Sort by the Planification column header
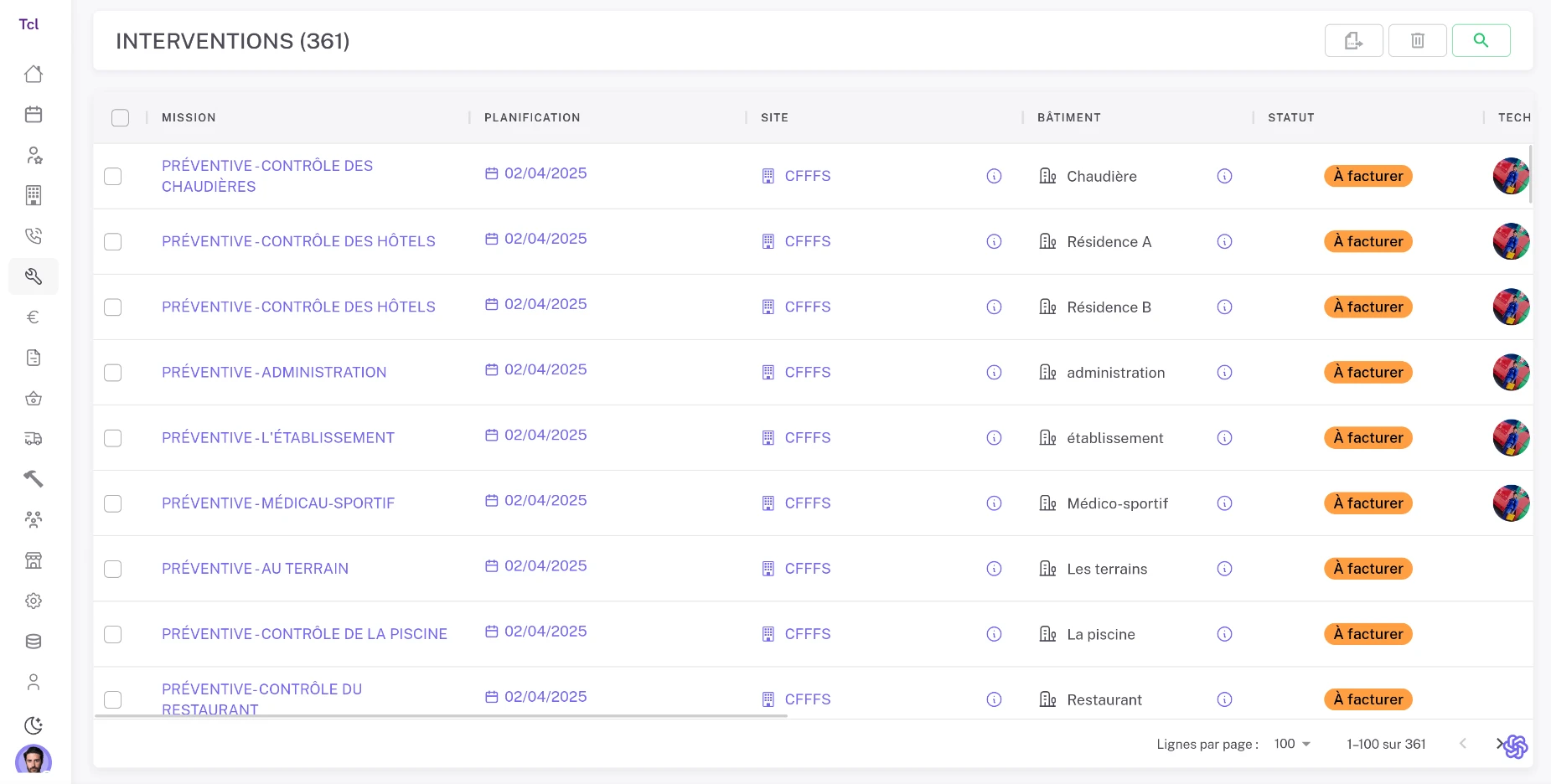 [x=532, y=118]
